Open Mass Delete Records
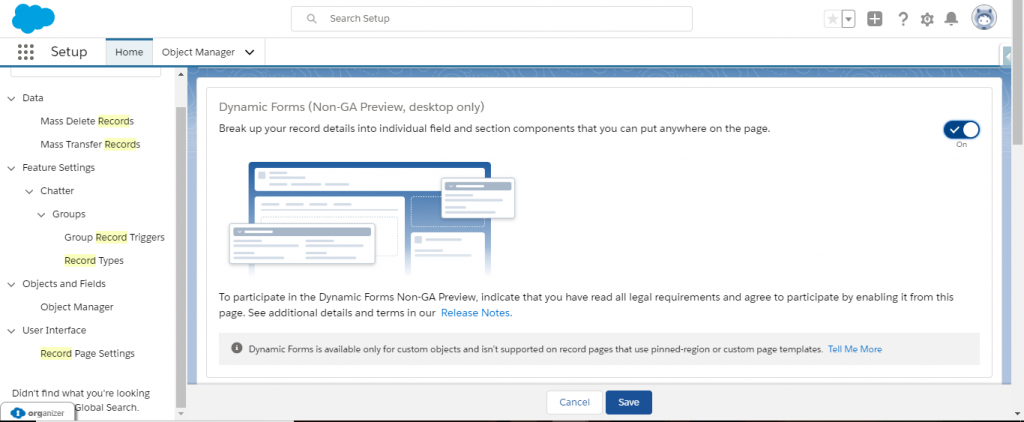This screenshot has width=1024, height=422. point(87,122)
